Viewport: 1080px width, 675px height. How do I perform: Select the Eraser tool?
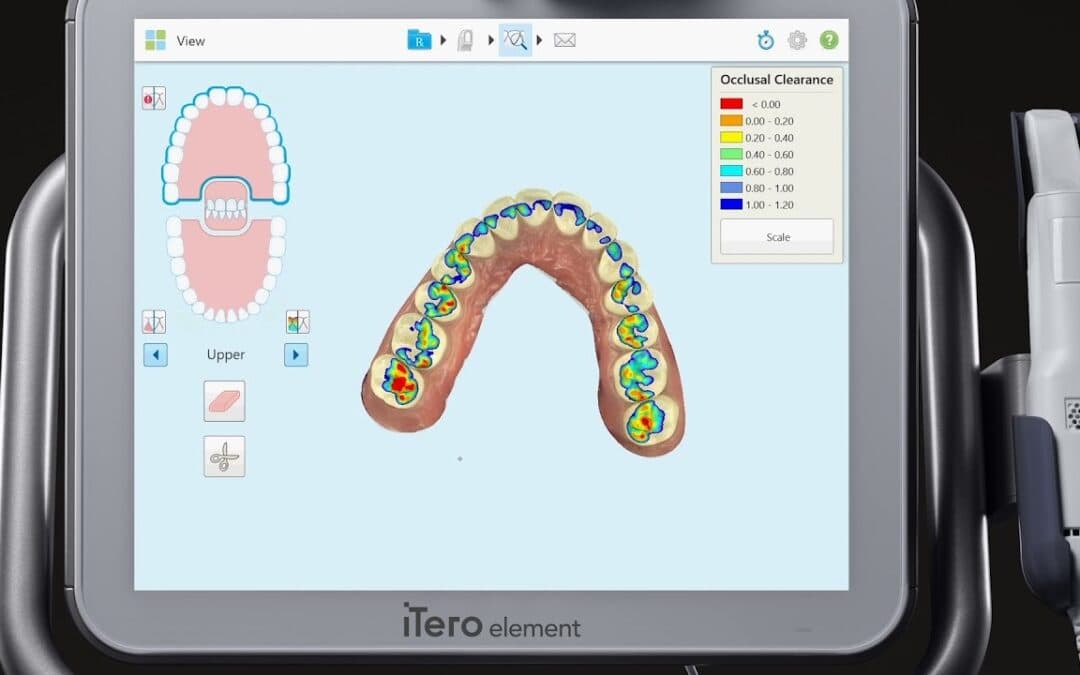click(224, 400)
